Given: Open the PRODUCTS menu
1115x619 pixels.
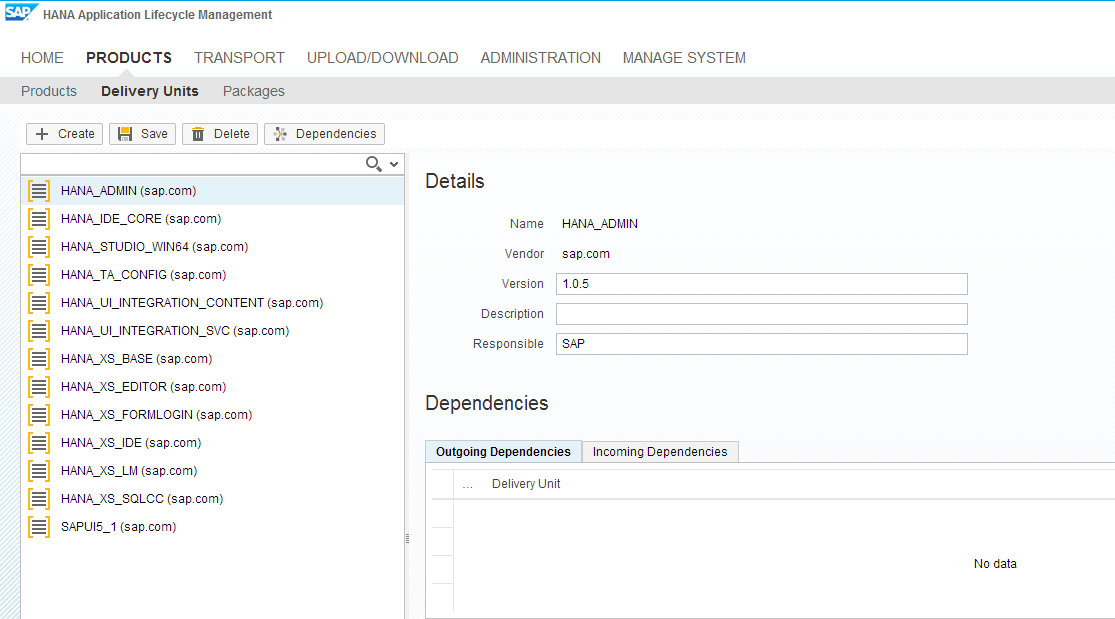Looking at the screenshot, I should [x=129, y=58].
